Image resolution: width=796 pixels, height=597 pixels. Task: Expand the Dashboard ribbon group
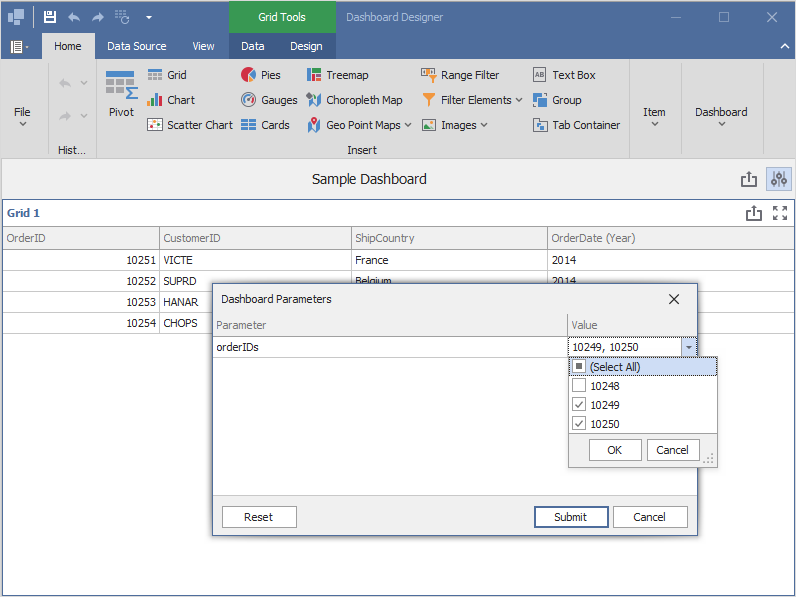click(721, 116)
